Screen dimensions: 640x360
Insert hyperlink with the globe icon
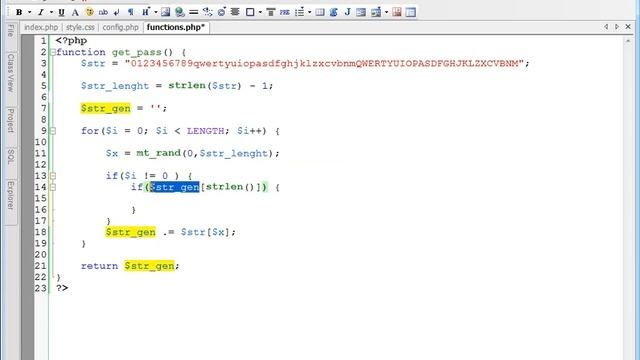(x=180, y=12)
